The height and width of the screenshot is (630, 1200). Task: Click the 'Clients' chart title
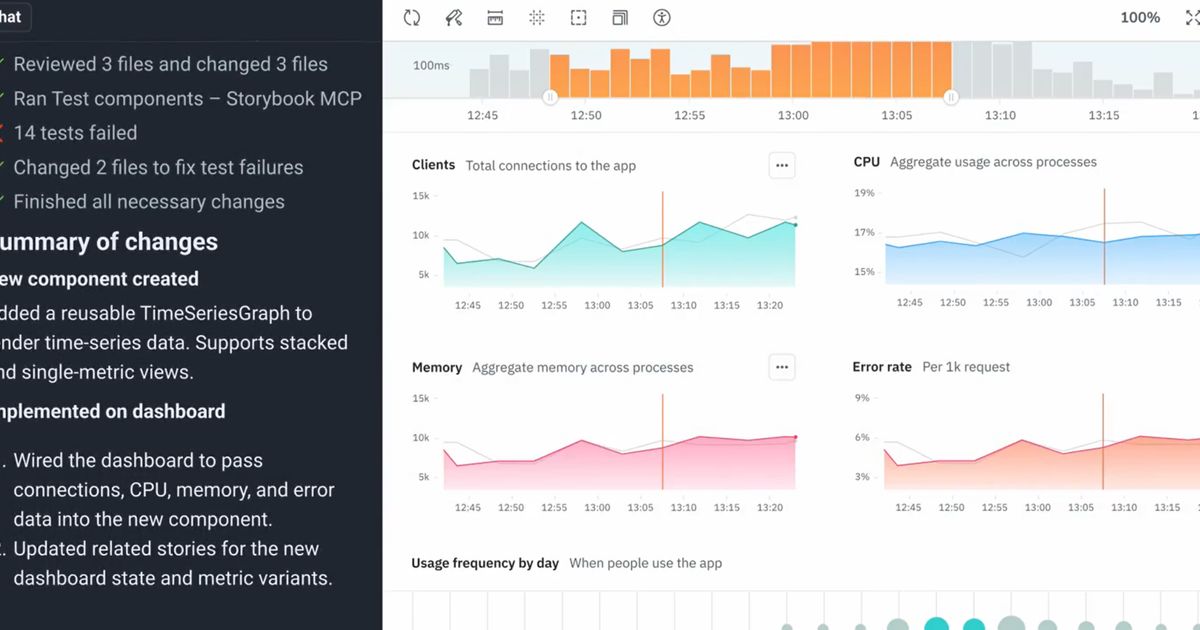(433, 165)
